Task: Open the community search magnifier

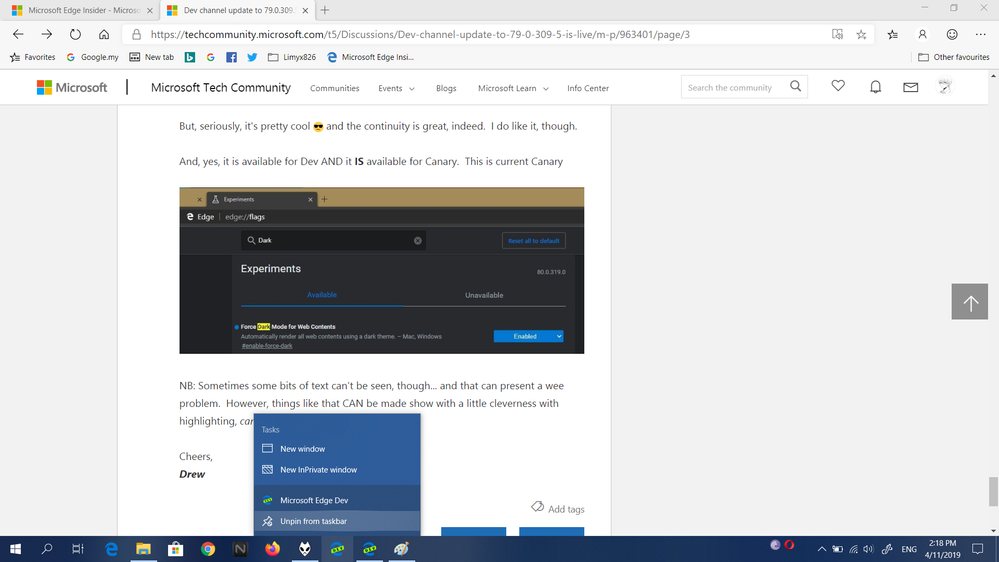Action: [795, 87]
